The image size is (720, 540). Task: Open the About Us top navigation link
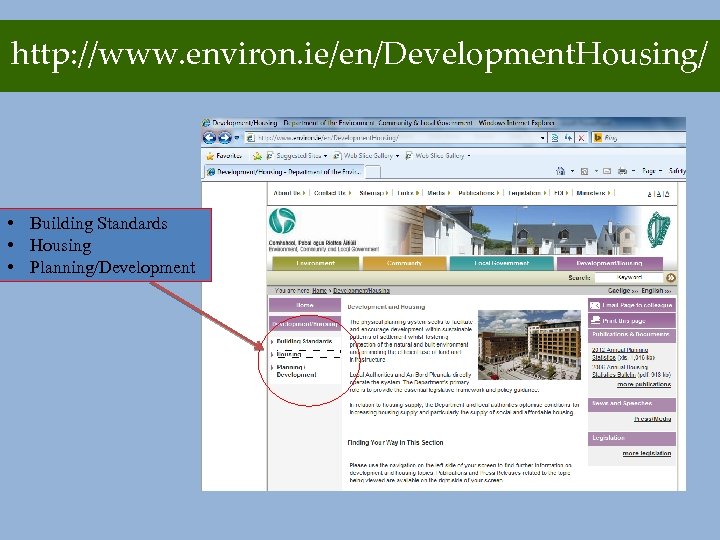point(287,193)
